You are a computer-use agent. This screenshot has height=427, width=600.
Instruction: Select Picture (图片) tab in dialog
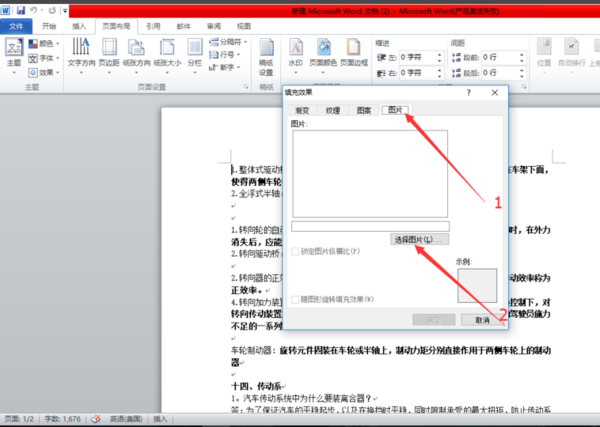pyautogui.click(x=395, y=110)
